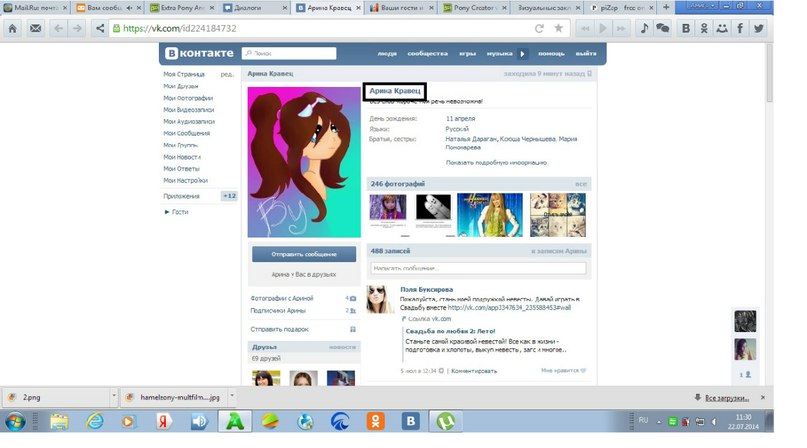Open помощь in the VK header
The height and width of the screenshot is (448, 807).
[551, 54]
